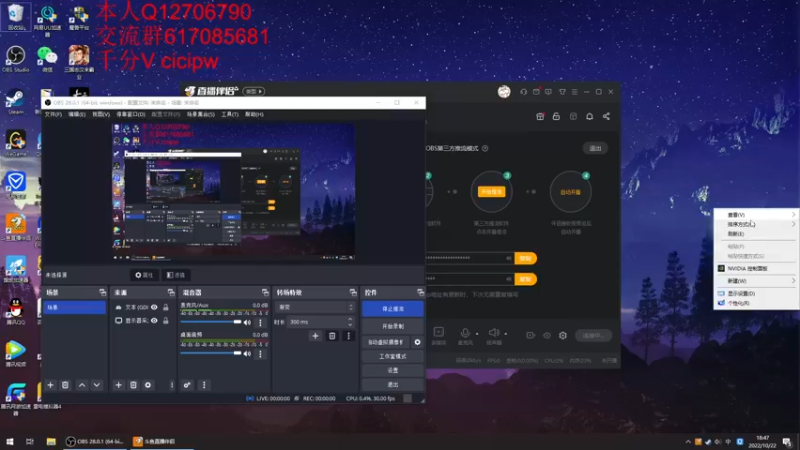
Task: Click the blue Stop Streaming button in OBS
Action: tap(393, 309)
